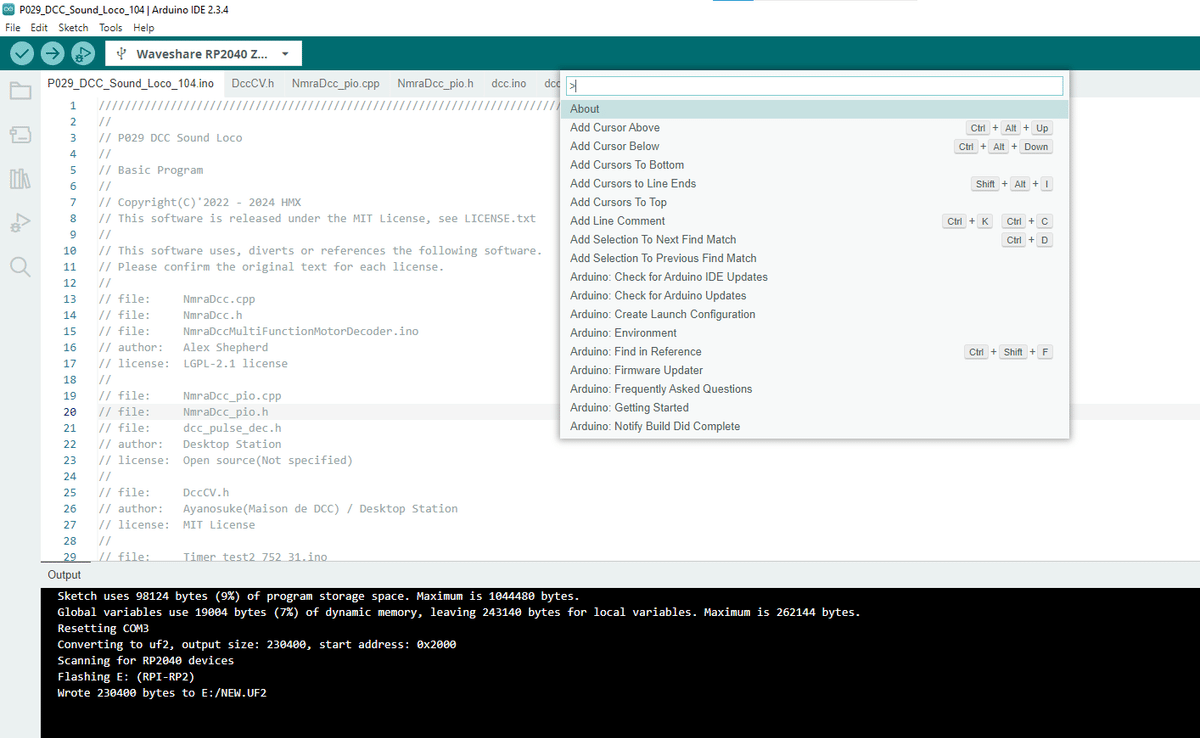Run Arduino: Check for Arduino IDE Updates
The height and width of the screenshot is (738, 1200).
pos(814,277)
